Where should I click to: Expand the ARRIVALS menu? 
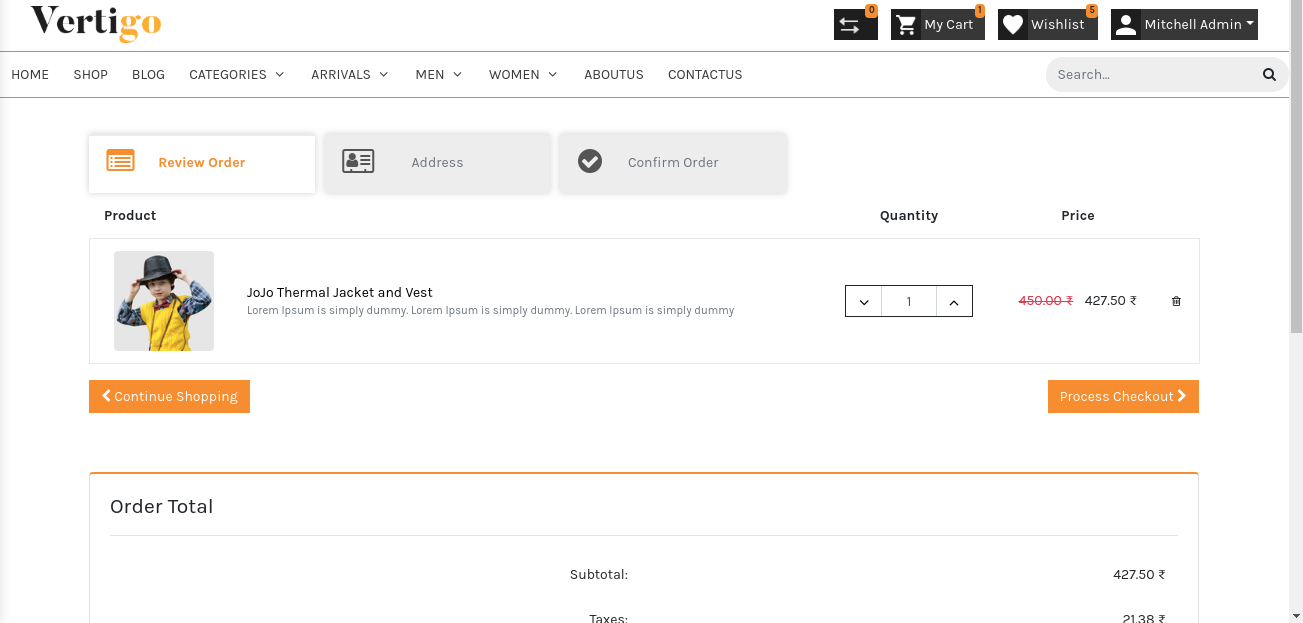click(350, 74)
